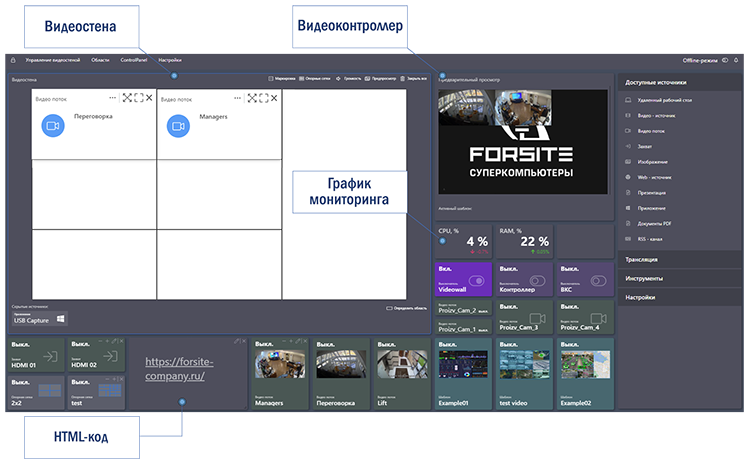Click the notification bell icon at top right
750x462 pixels.
tap(736, 60)
